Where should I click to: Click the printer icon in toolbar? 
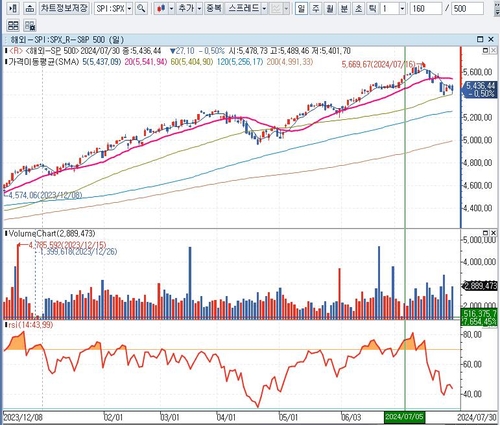30,8
